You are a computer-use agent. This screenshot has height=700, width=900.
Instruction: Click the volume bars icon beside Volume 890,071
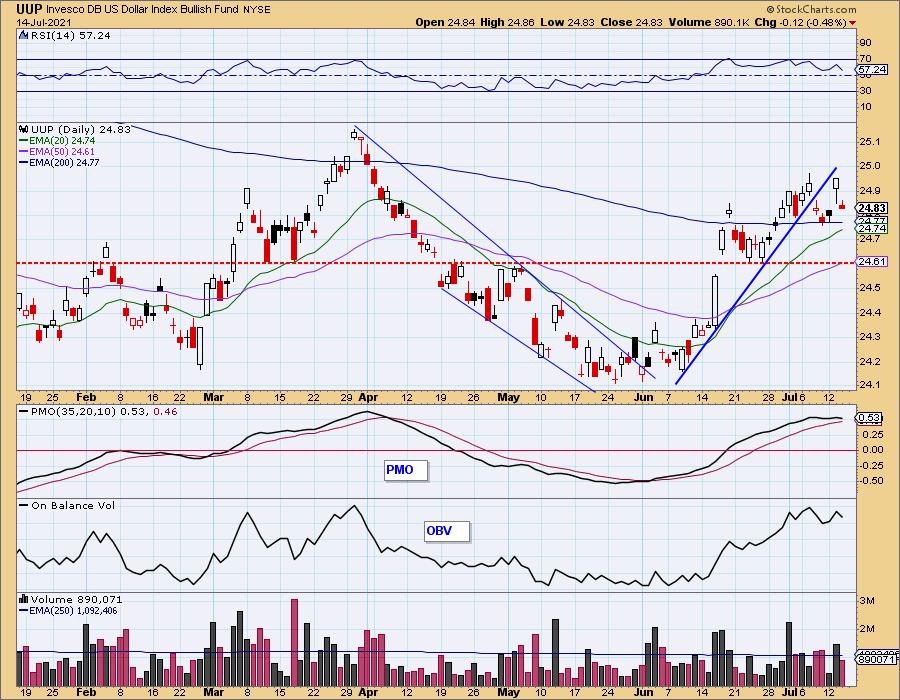tap(24, 600)
